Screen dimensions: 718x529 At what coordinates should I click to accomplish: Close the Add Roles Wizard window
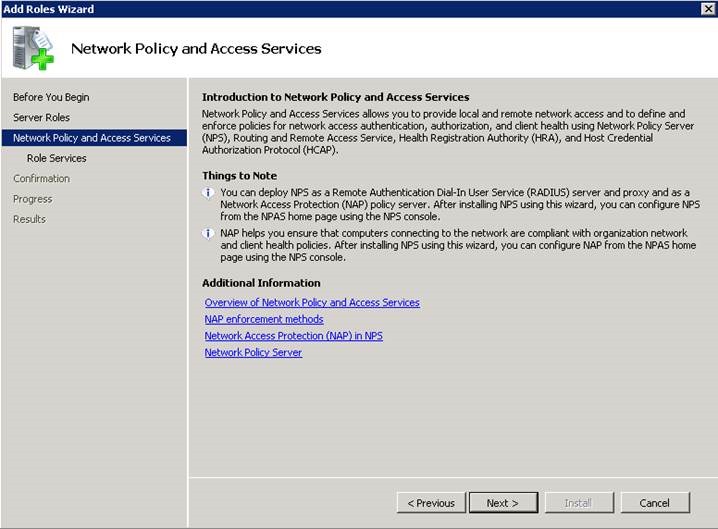point(707,9)
